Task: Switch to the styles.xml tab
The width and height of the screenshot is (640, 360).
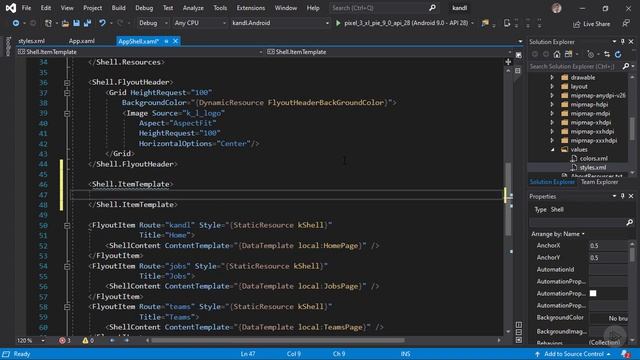Action: click(x=31, y=41)
